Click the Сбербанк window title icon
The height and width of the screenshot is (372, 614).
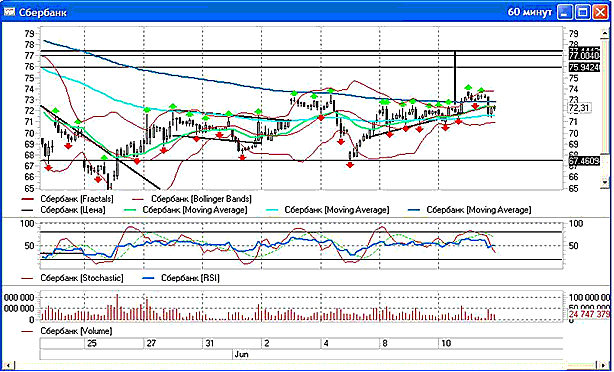click(x=9, y=12)
